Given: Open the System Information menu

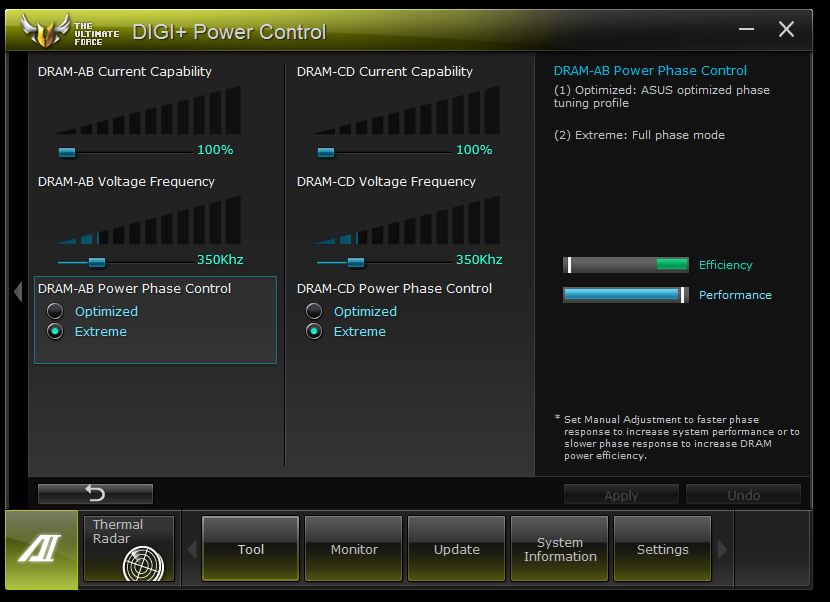Looking at the screenshot, I should pyautogui.click(x=560, y=549).
